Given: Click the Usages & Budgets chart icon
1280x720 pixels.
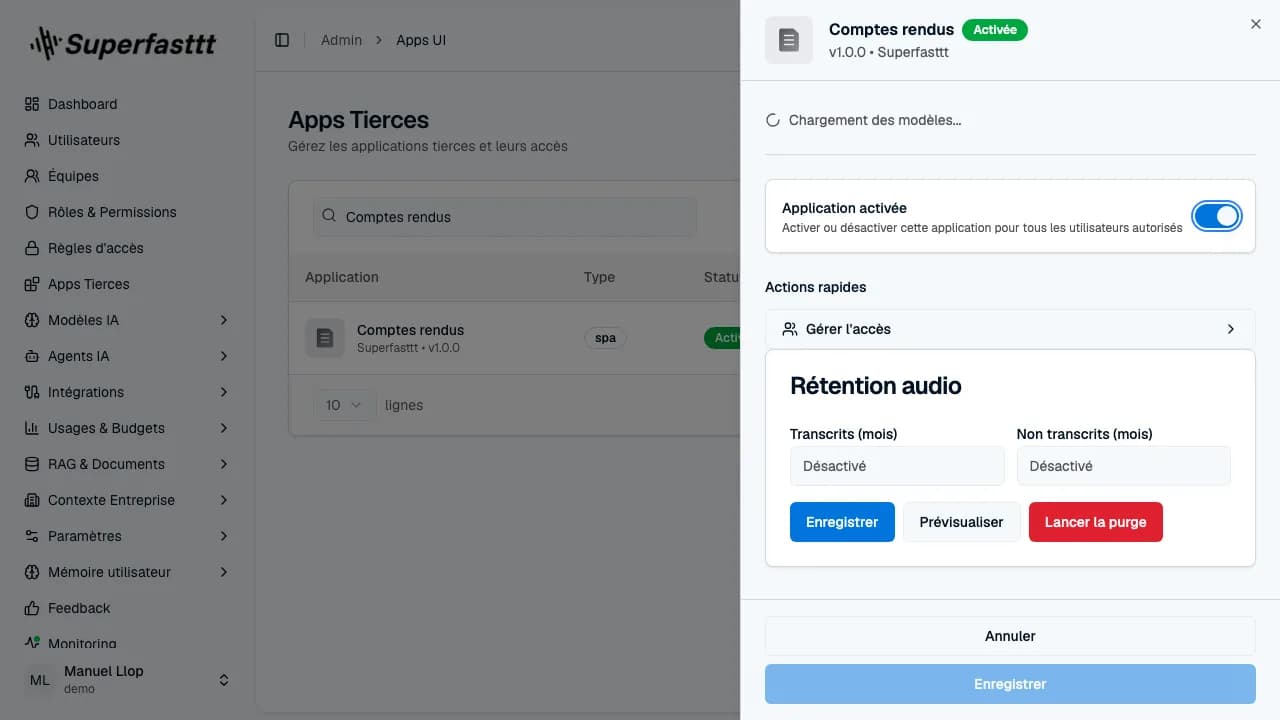Looking at the screenshot, I should tap(32, 428).
